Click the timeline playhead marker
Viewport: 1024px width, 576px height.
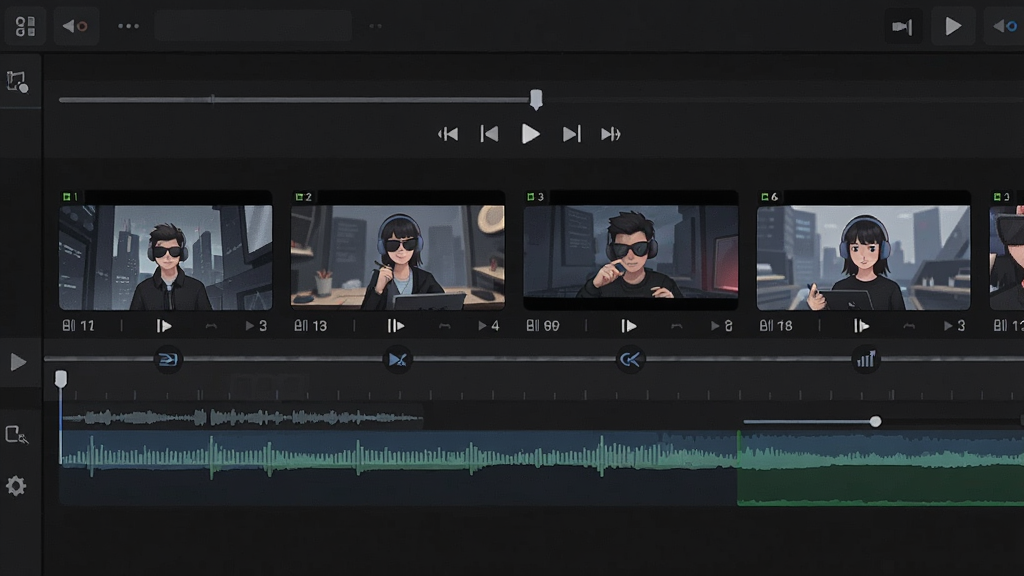click(61, 378)
